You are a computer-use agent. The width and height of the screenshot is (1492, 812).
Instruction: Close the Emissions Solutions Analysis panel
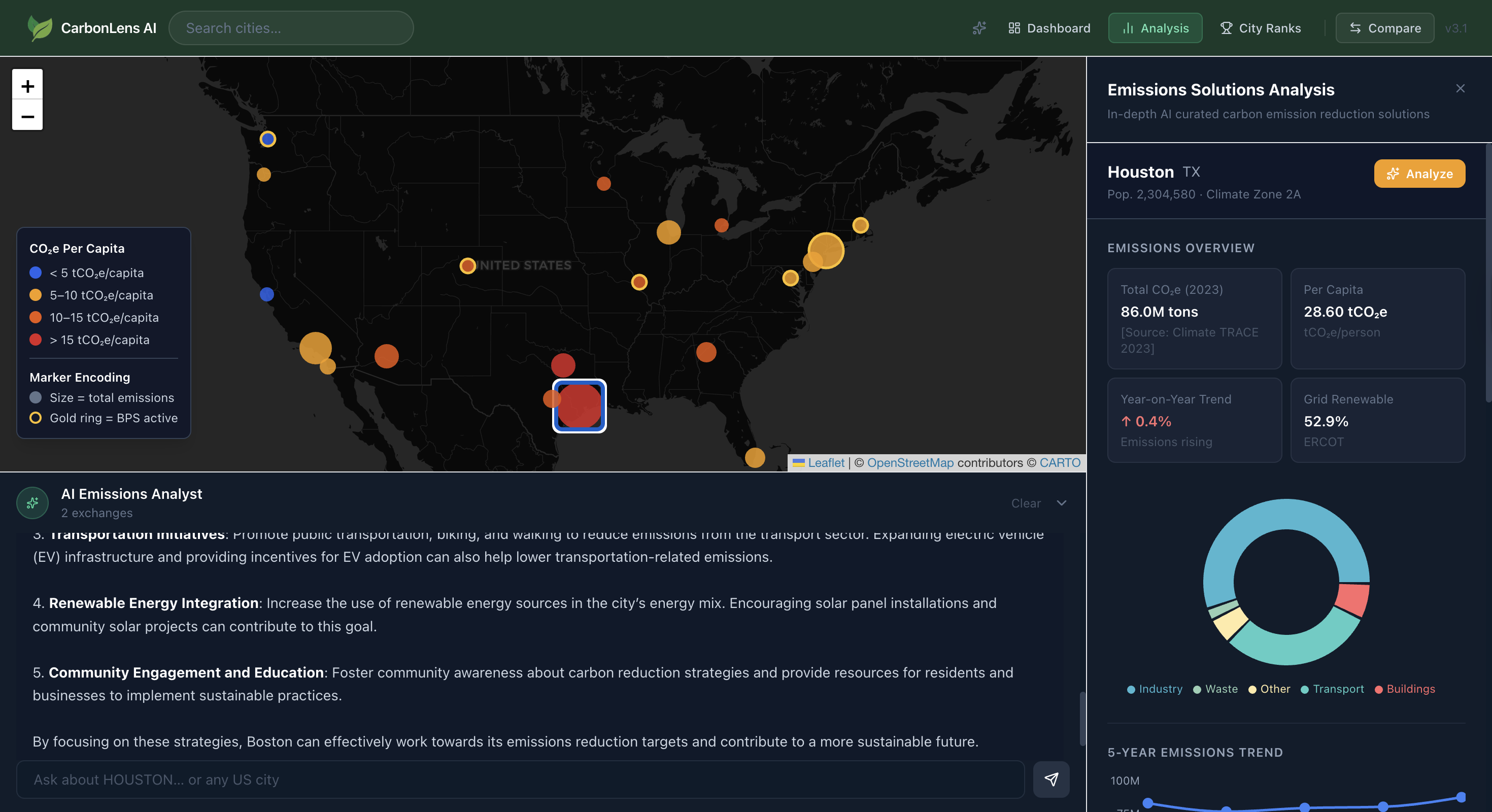[1460, 89]
